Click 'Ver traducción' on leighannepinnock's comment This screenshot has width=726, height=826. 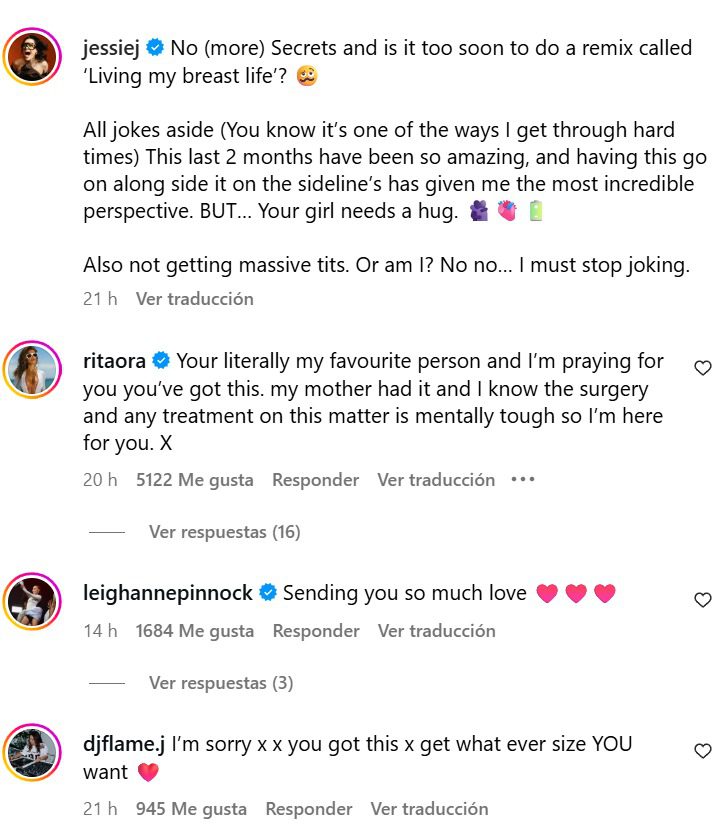(x=435, y=631)
